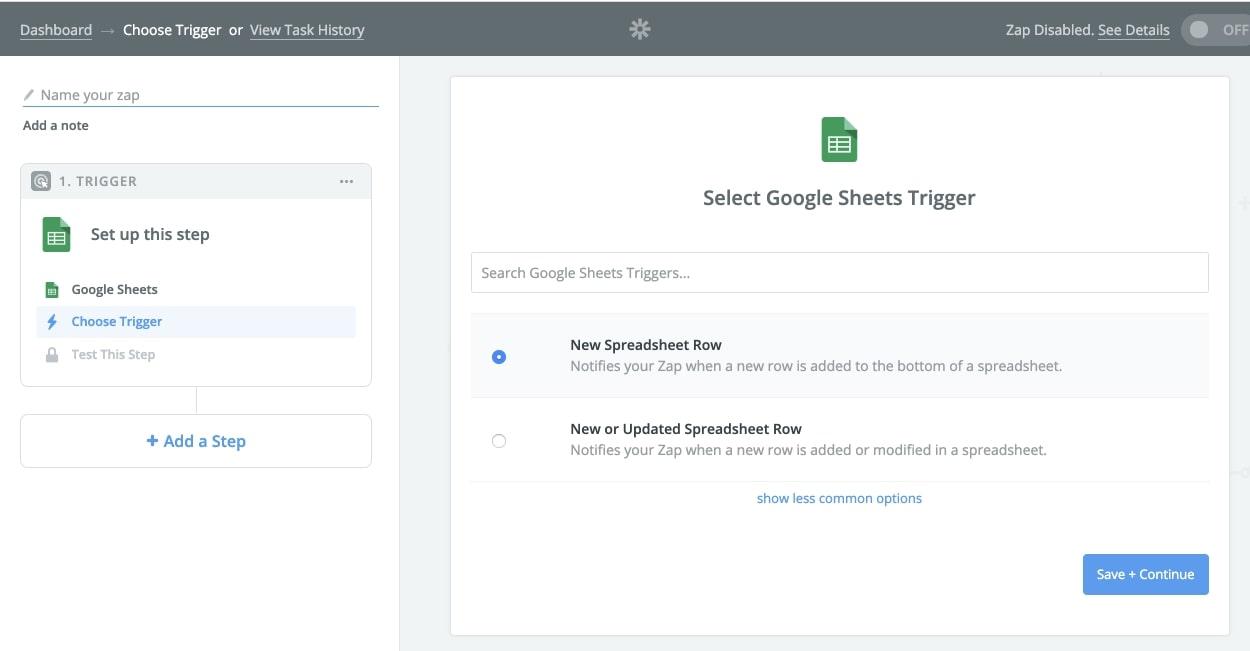Screen dimensions: 1250x651
Task: Click the lock icon beside Test This Step
Action: pos(52,355)
